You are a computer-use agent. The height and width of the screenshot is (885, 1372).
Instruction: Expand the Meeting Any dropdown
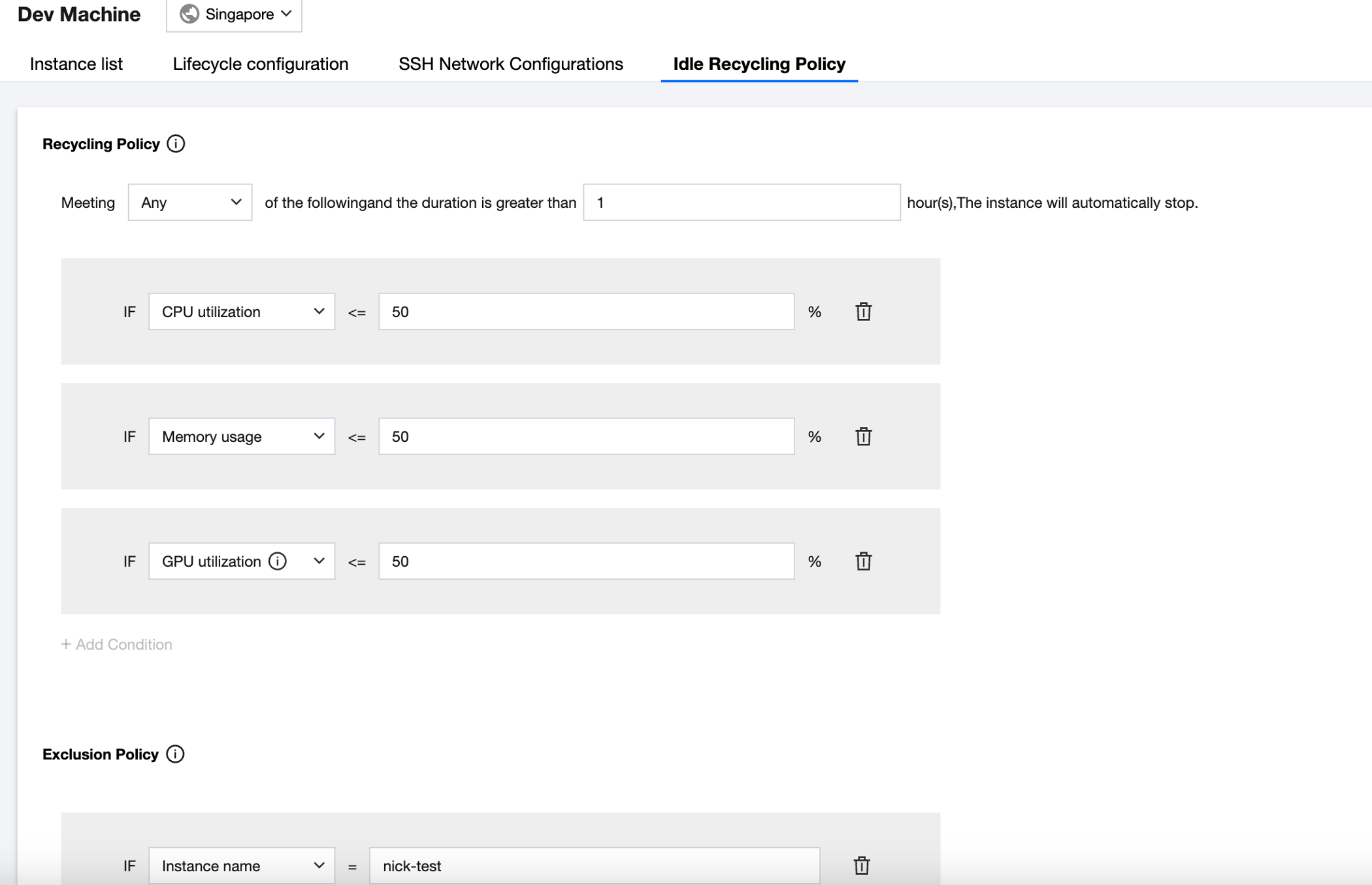[x=189, y=203]
